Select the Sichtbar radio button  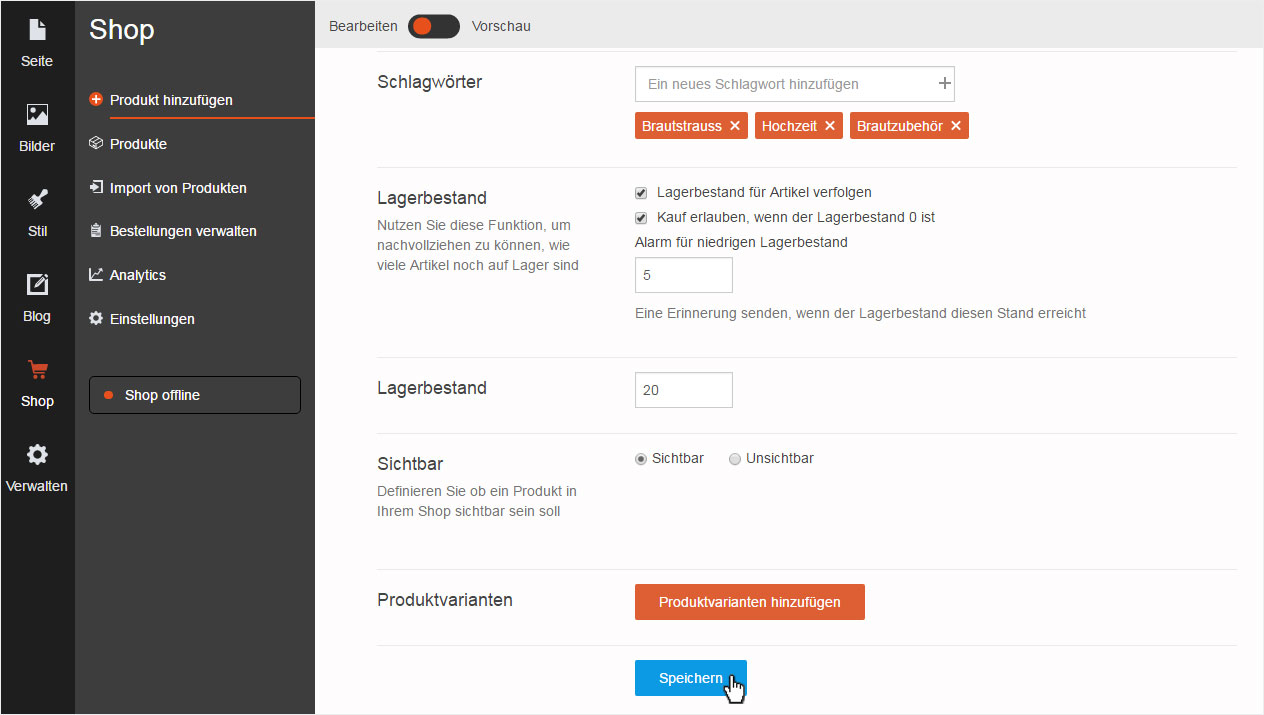[641, 459]
